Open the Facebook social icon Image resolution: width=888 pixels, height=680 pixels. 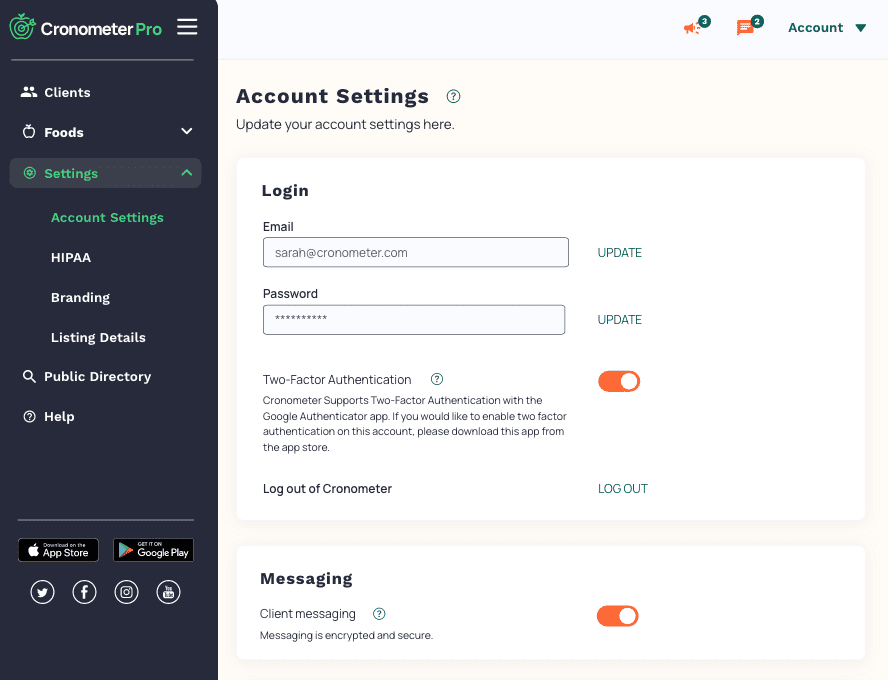coord(85,593)
